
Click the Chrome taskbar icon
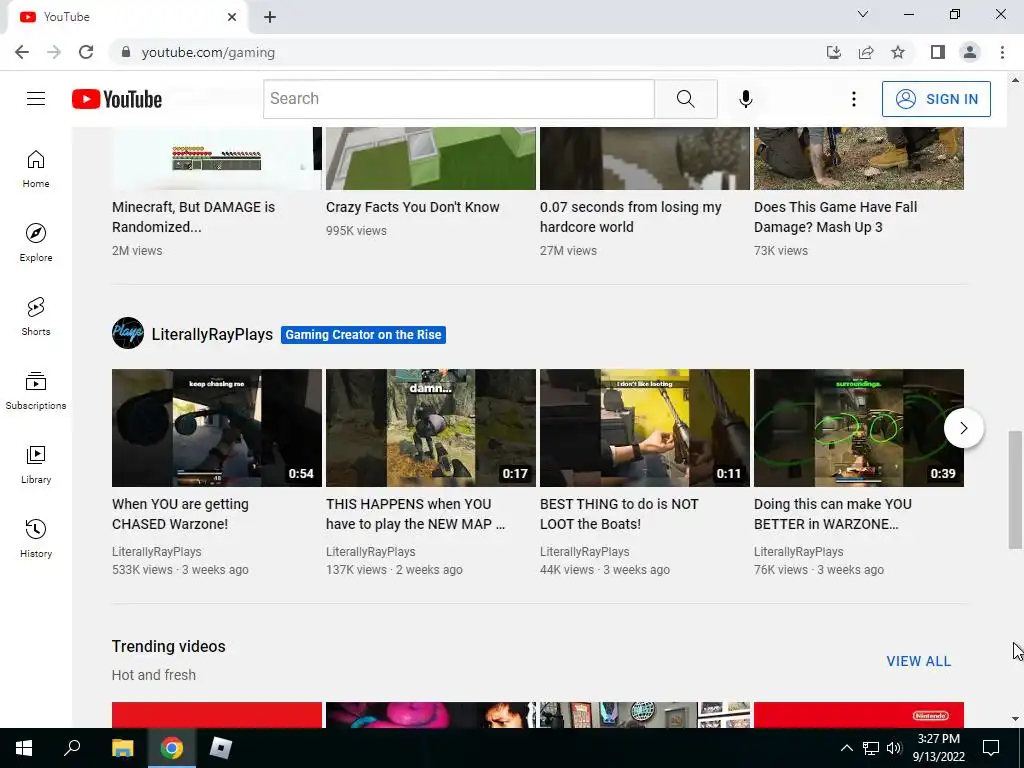coord(172,748)
